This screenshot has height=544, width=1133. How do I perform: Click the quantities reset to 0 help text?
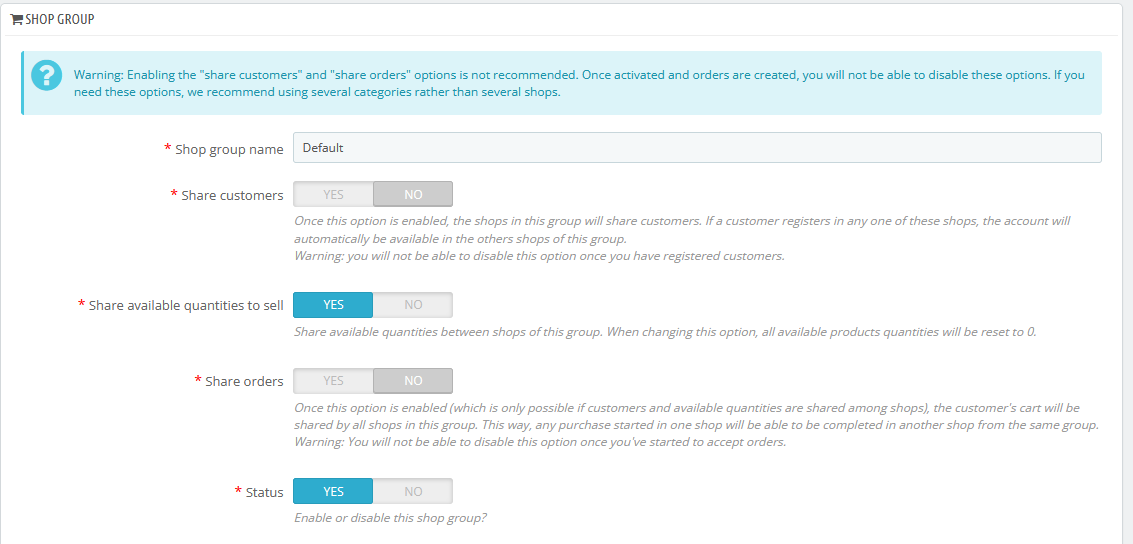pos(664,331)
